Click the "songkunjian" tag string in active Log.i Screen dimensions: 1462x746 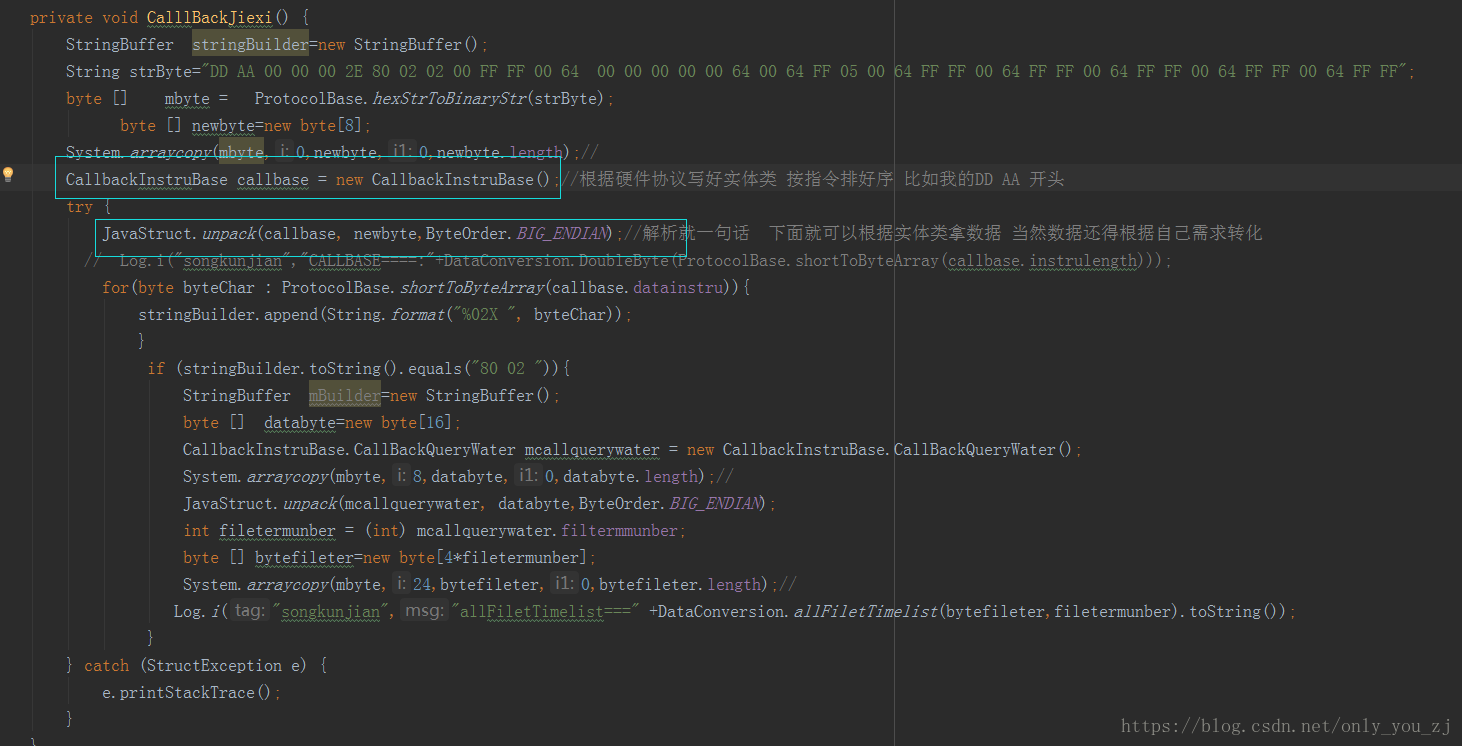tap(331, 611)
